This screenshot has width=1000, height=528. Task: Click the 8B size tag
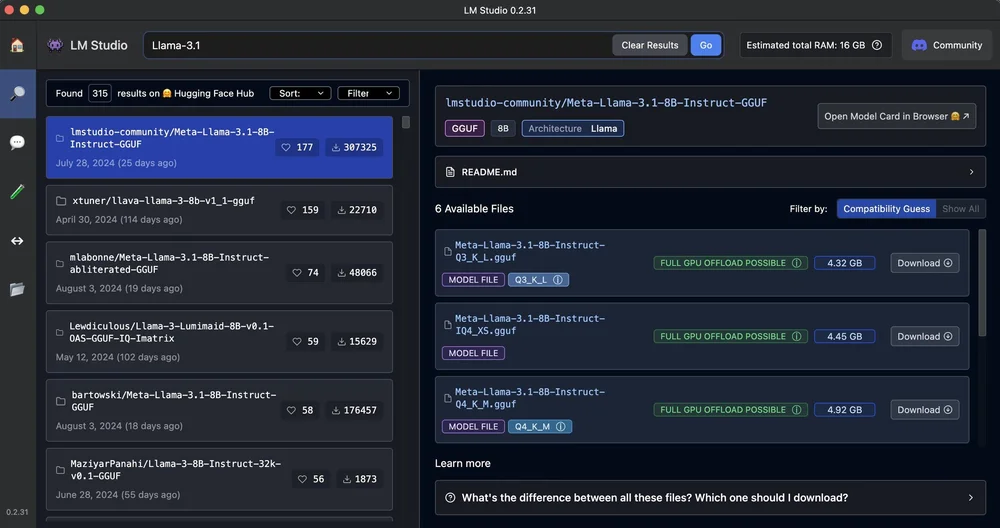point(503,128)
